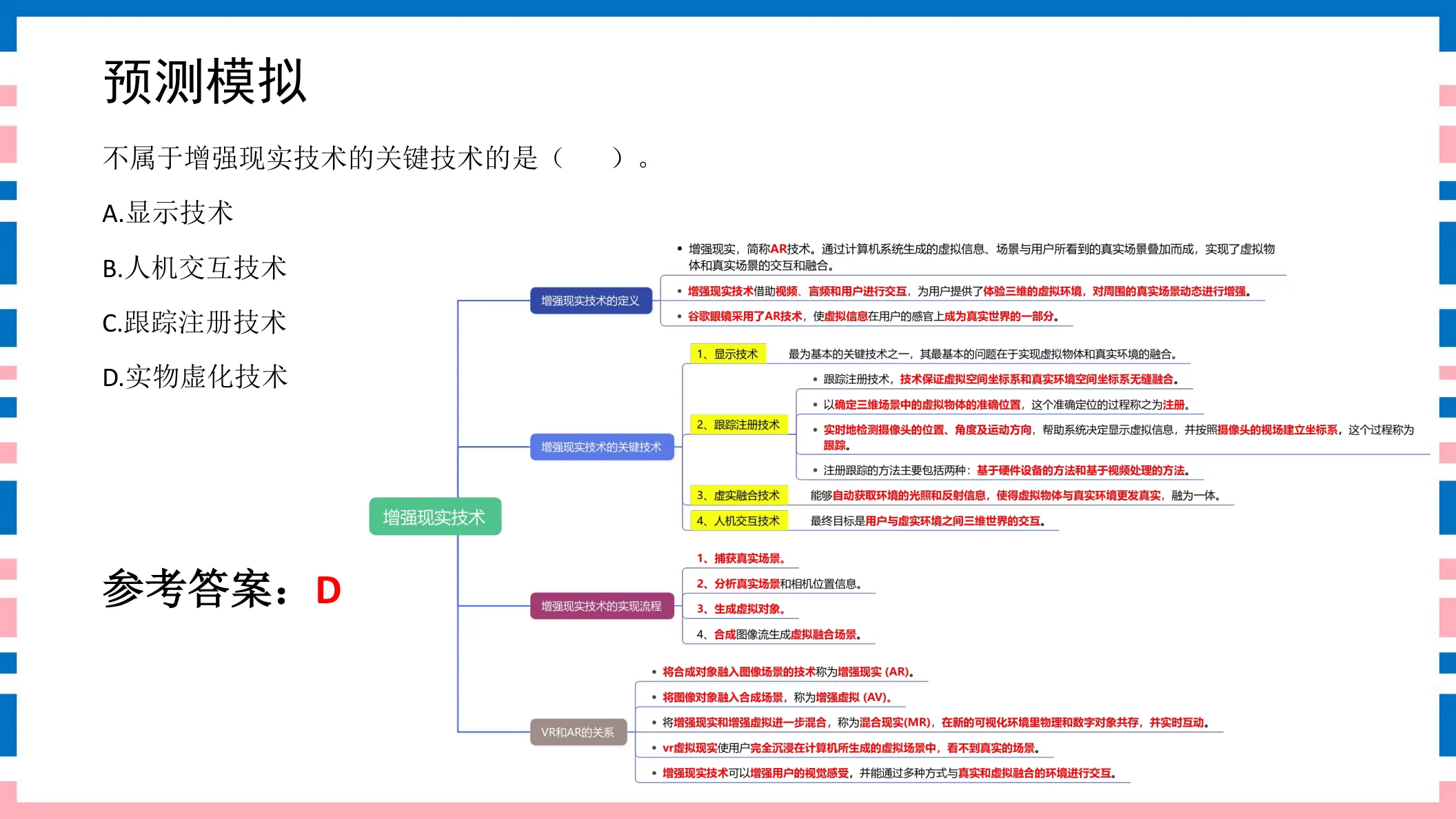Click the text 最为基本的关键技术之一
1456x819 pixels.
coord(982,354)
